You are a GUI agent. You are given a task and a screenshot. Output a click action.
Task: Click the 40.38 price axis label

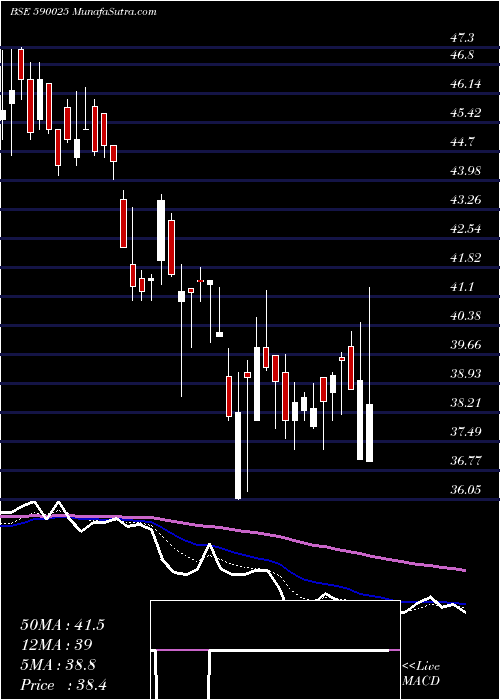tap(466, 316)
